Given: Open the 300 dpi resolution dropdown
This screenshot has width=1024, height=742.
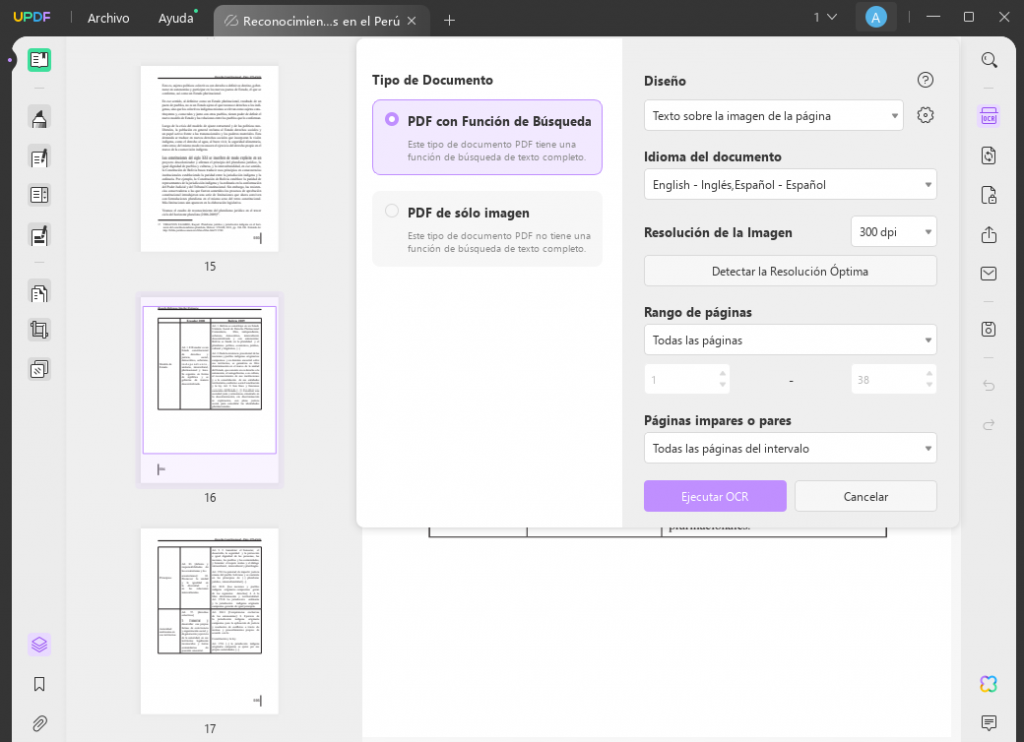Looking at the screenshot, I should click(x=893, y=231).
